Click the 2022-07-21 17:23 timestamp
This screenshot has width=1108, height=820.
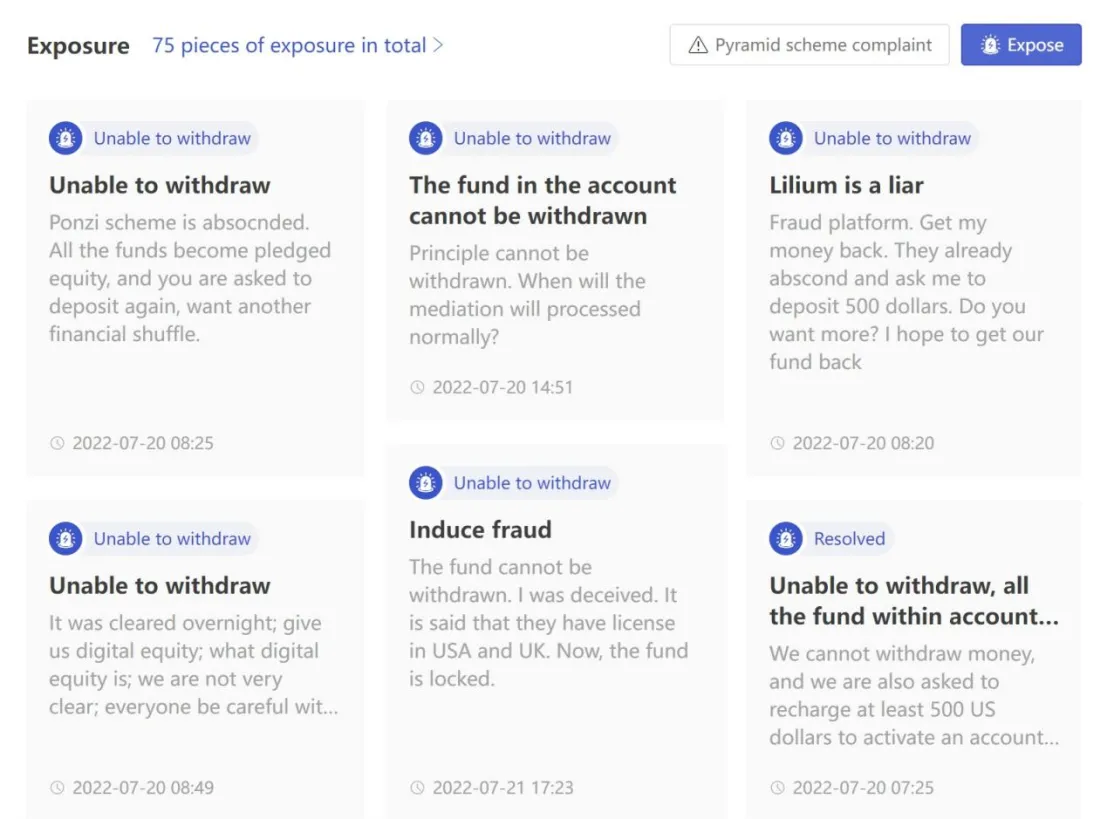502,787
